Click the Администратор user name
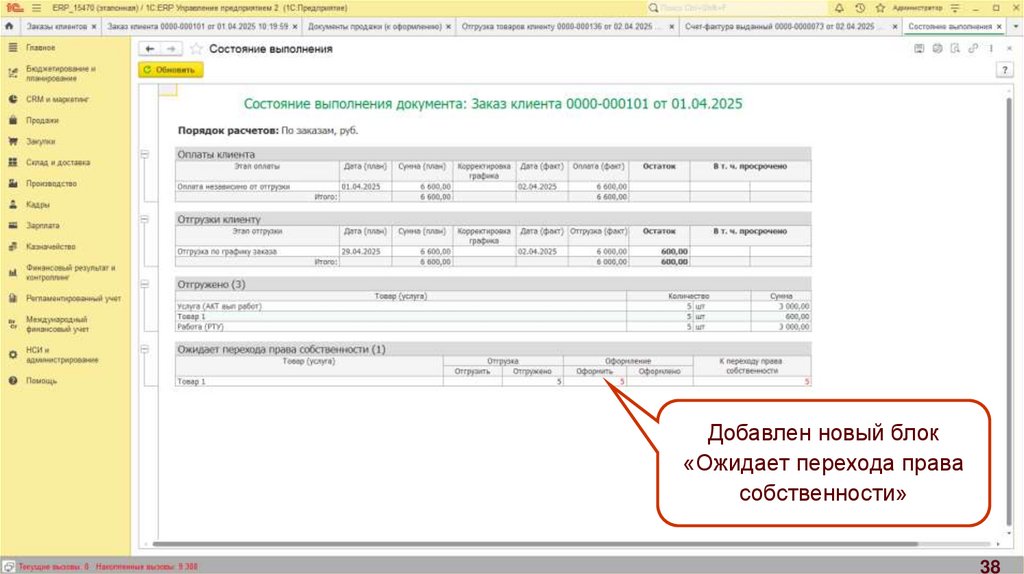This screenshot has height=574, width=1024. pos(918,8)
